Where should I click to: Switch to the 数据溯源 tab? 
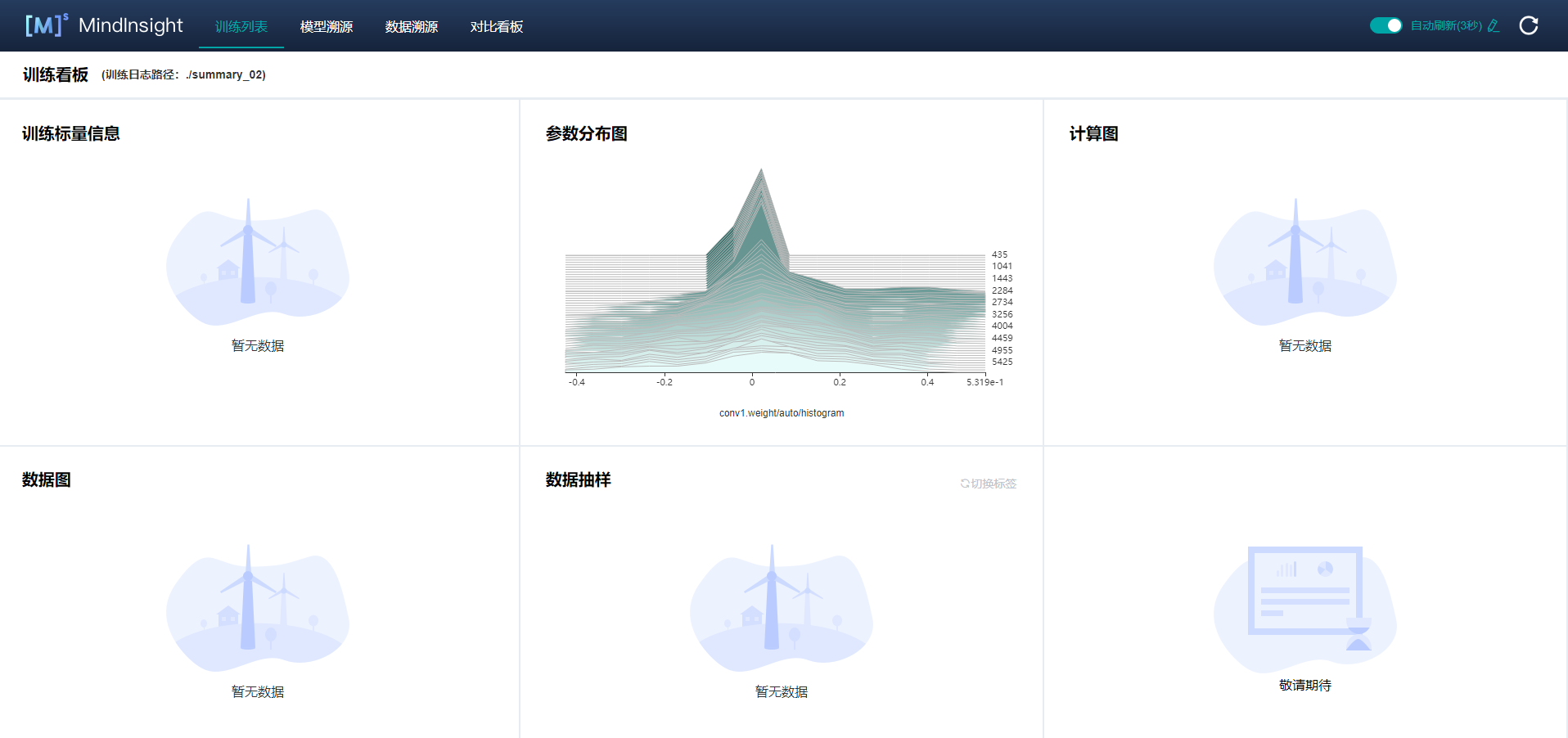click(412, 26)
